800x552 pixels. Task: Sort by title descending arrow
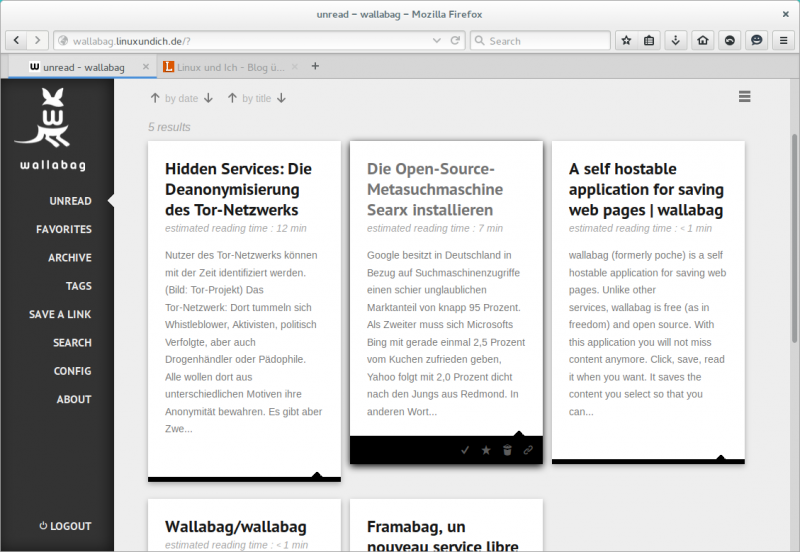click(282, 98)
